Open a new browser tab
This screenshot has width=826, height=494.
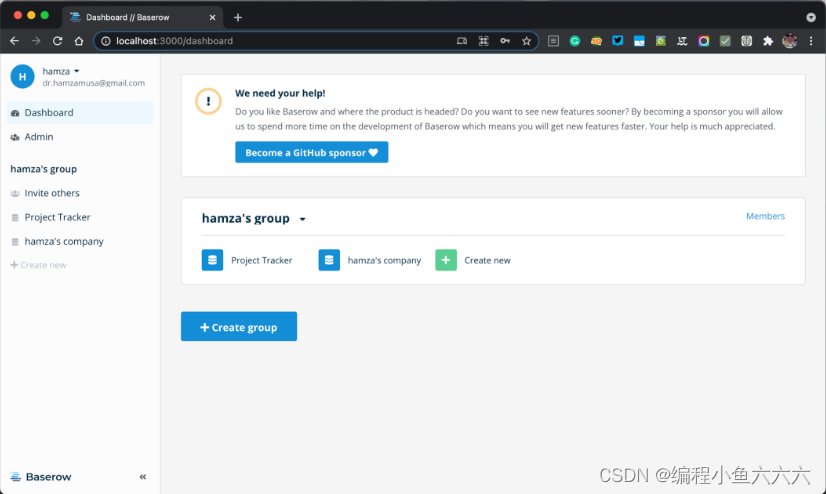[238, 17]
